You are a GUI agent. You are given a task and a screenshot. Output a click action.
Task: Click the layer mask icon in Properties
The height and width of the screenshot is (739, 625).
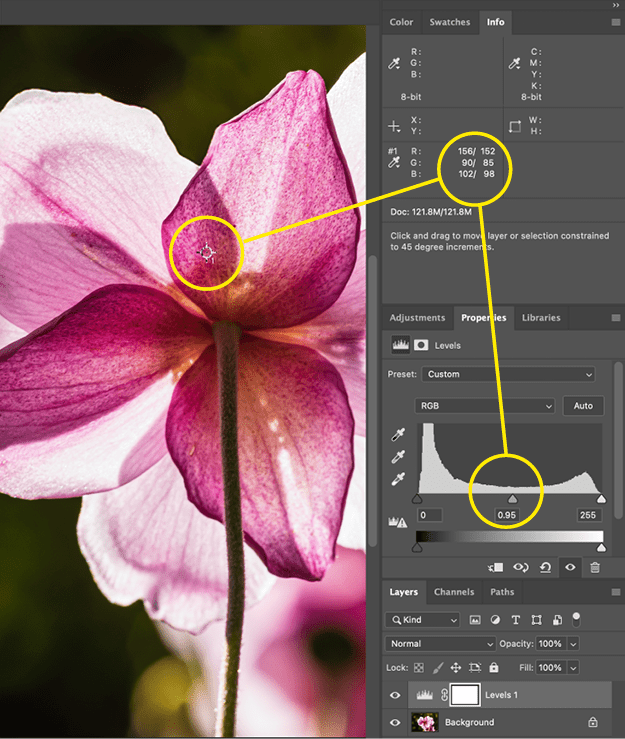coord(420,345)
